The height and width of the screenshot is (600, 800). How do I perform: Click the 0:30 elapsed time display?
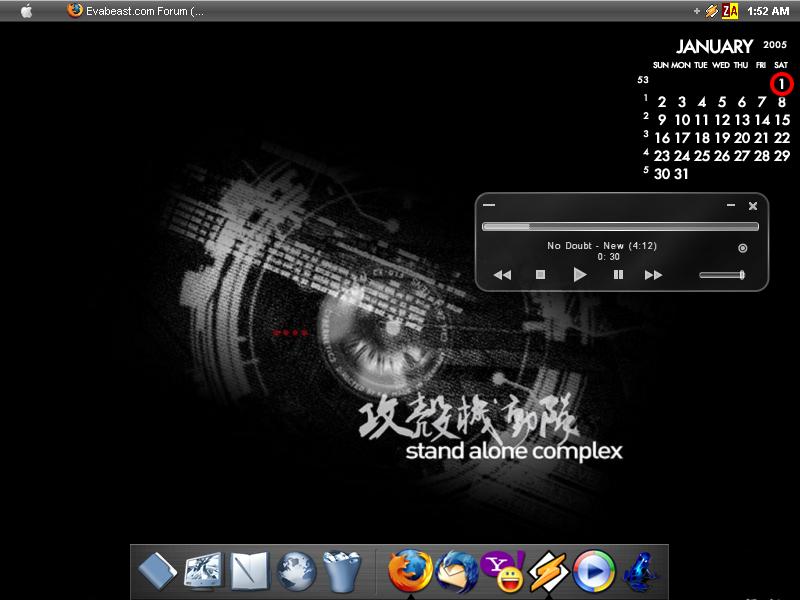pyautogui.click(x=608, y=257)
